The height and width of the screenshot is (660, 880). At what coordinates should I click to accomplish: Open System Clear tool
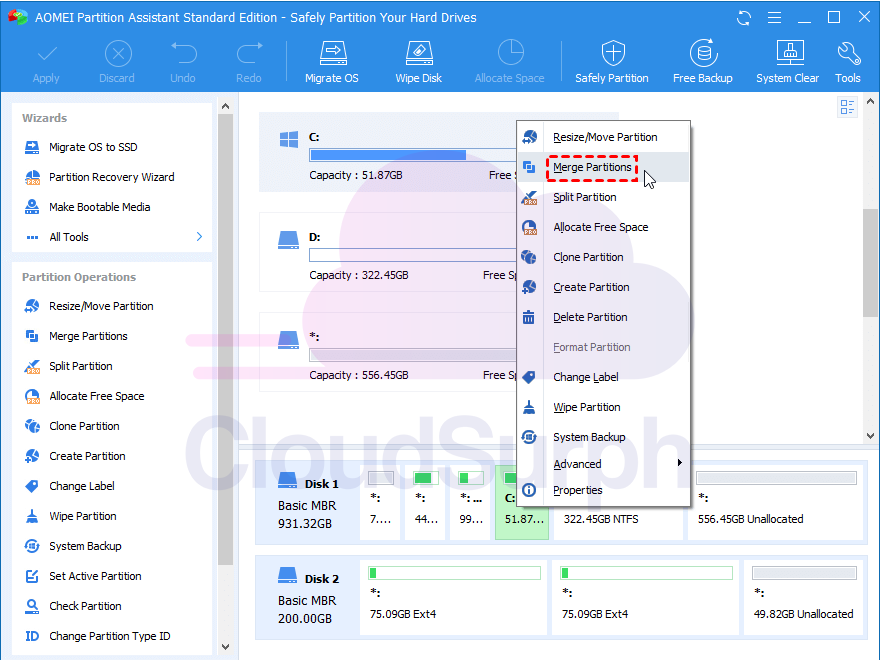(x=787, y=62)
